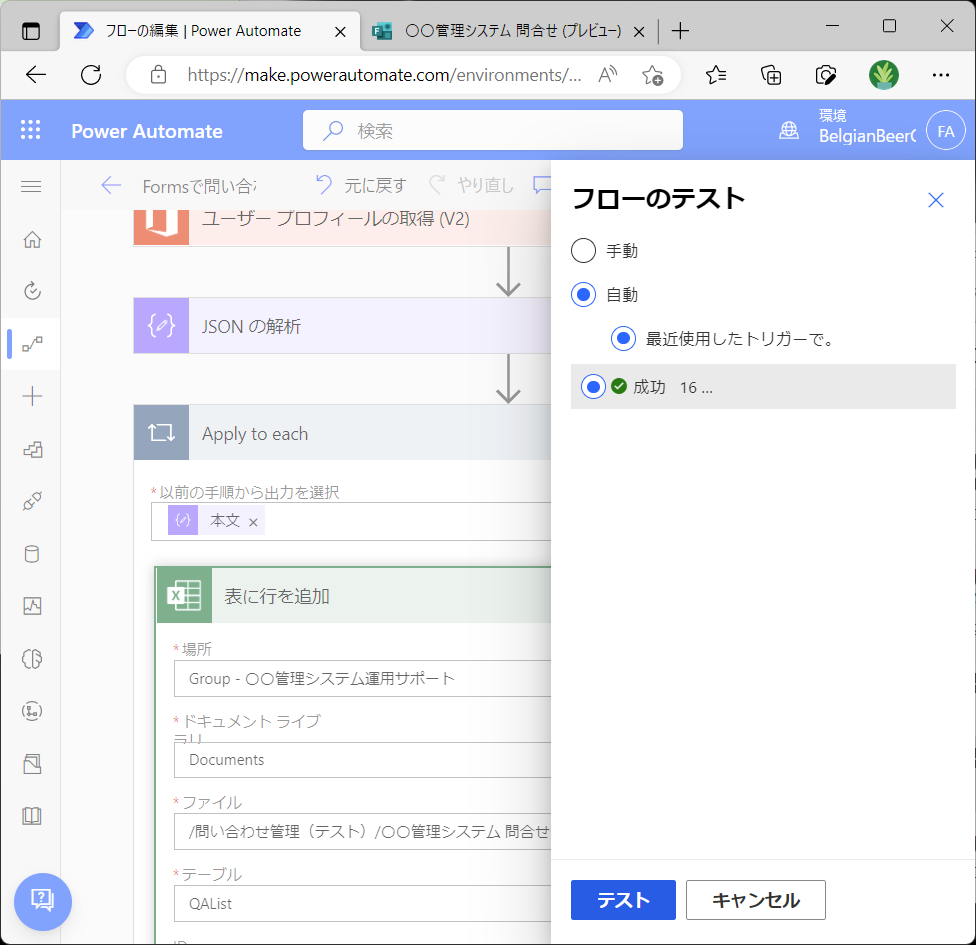The image size is (976, 945).
Task: Collapse the Apply to each action
Action: coord(342,433)
